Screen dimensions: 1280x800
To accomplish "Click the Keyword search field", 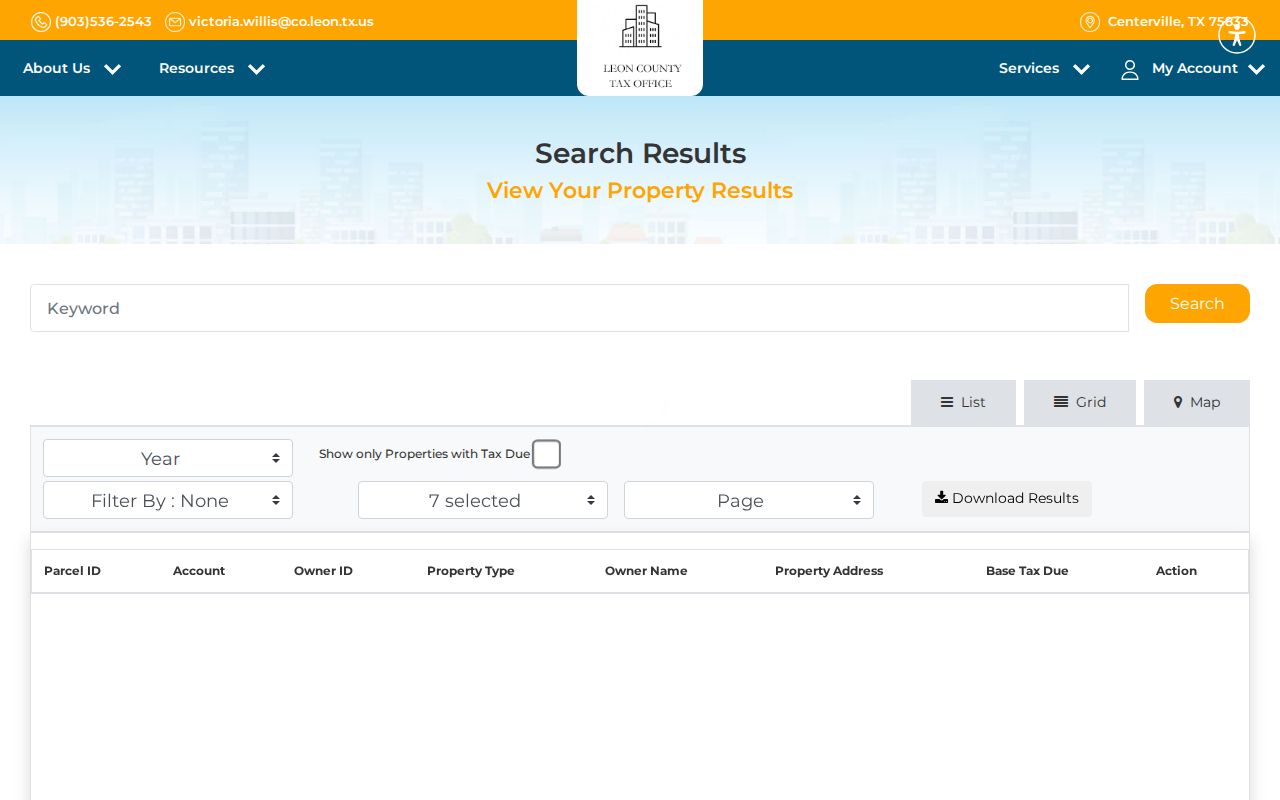I will 579,308.
